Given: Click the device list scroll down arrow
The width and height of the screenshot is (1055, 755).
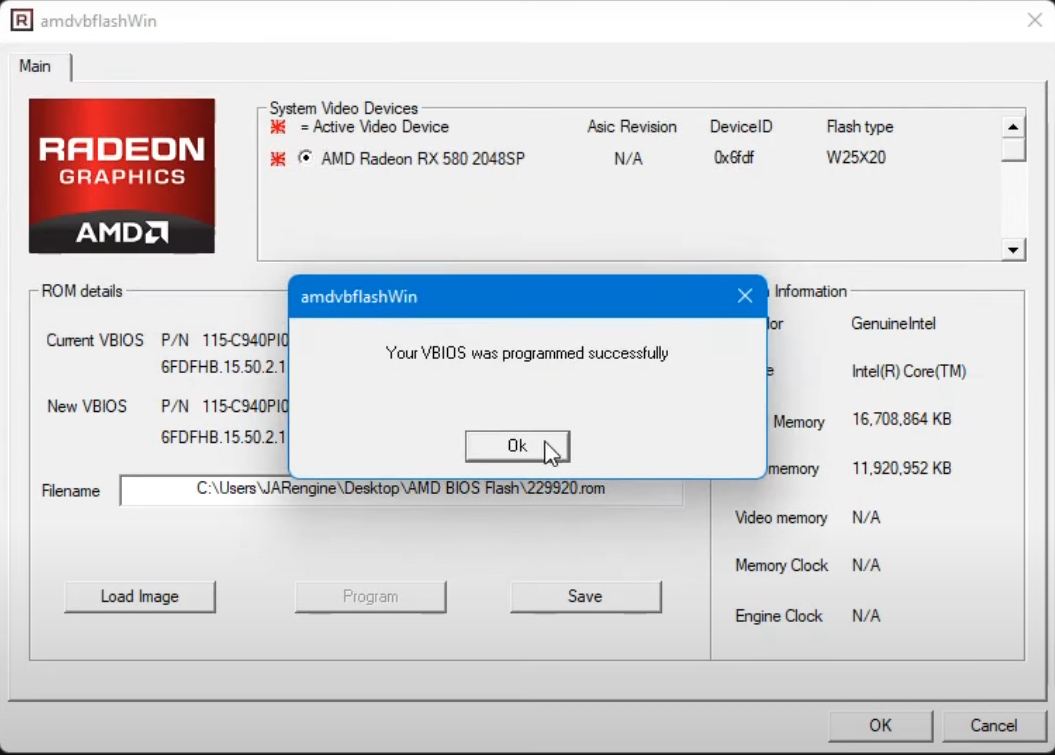Looking at the screenshot, I should [x=1013, y=250].
